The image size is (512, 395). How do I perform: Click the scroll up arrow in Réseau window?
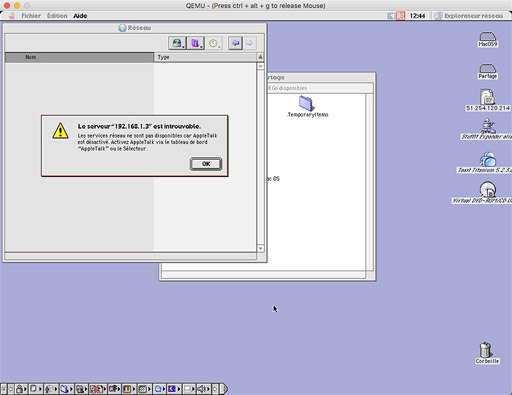point(261,66)
